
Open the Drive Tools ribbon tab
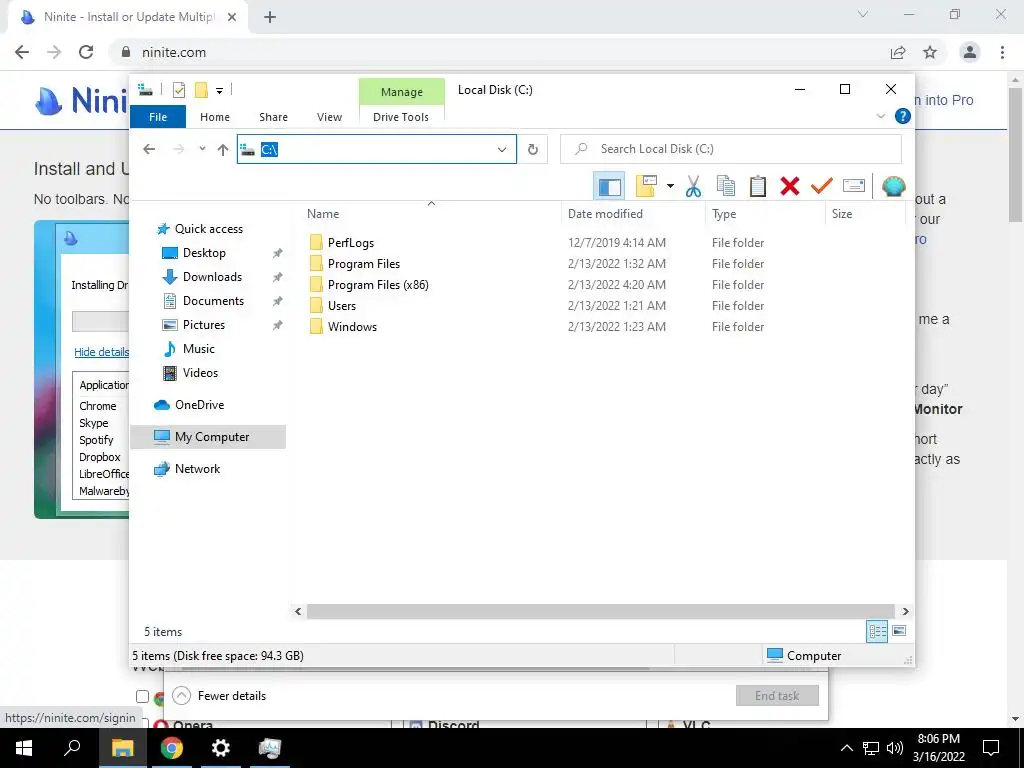401,117
